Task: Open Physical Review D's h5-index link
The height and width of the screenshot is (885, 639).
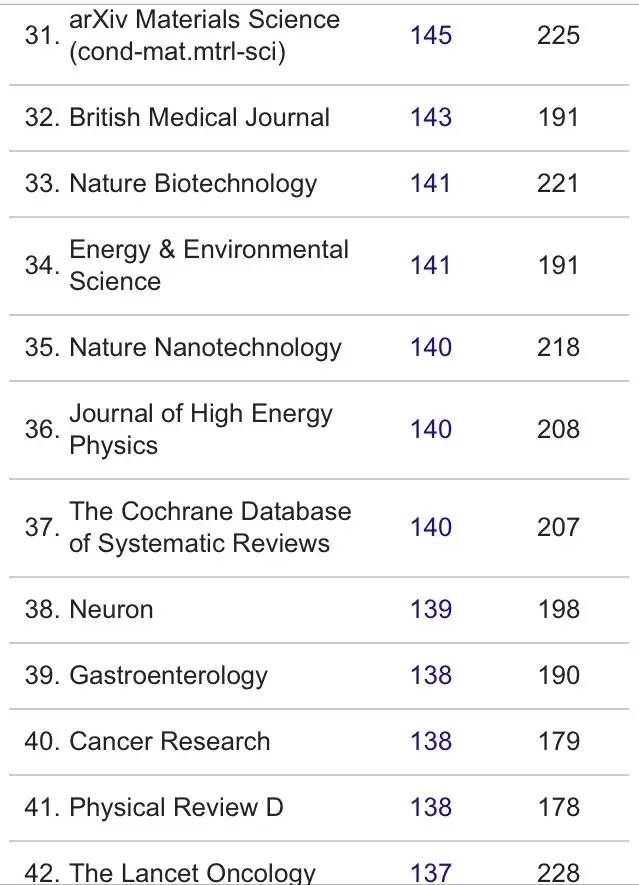Action: 431,808
